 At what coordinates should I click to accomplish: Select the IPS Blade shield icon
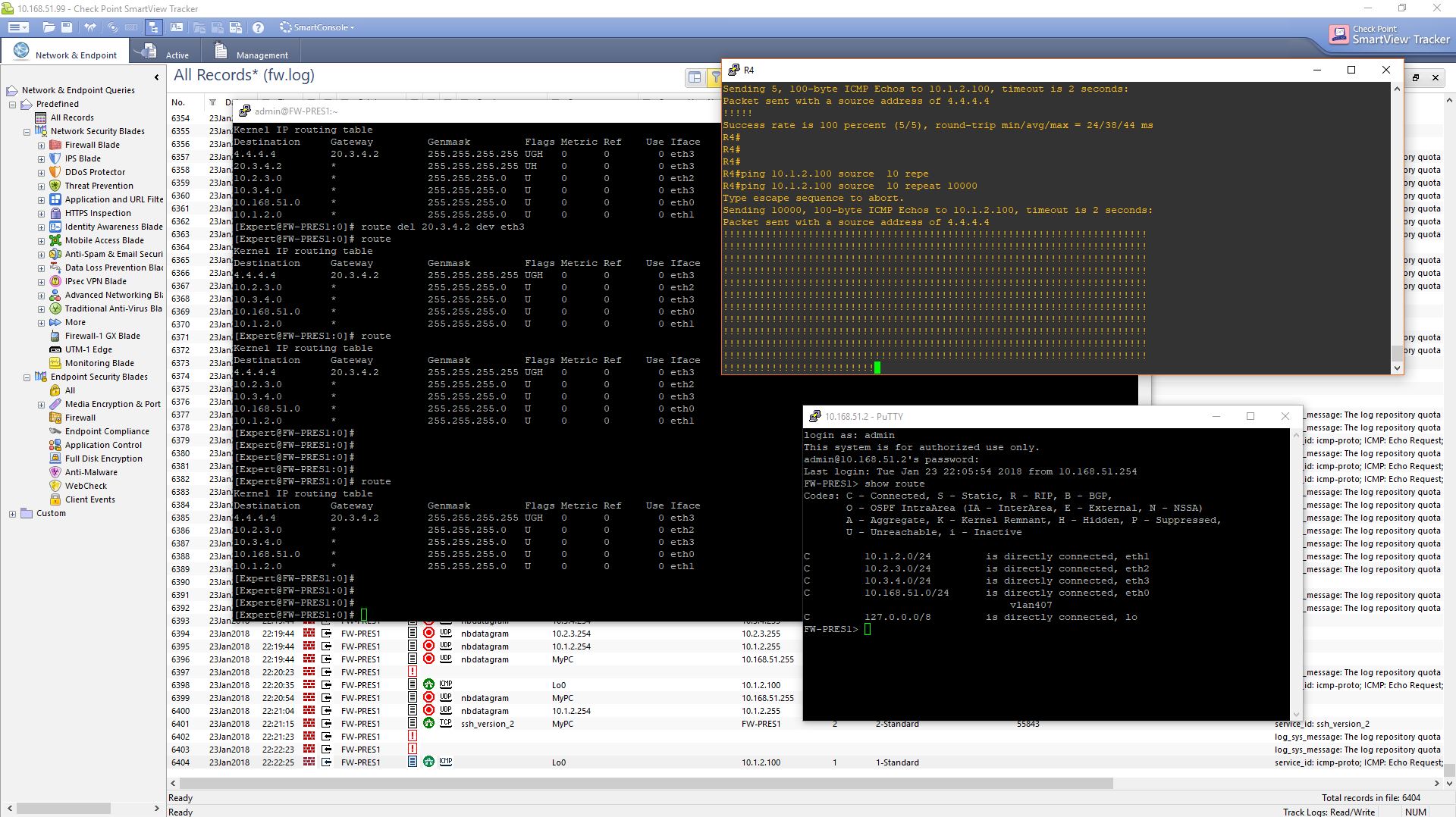pos(55,158)
